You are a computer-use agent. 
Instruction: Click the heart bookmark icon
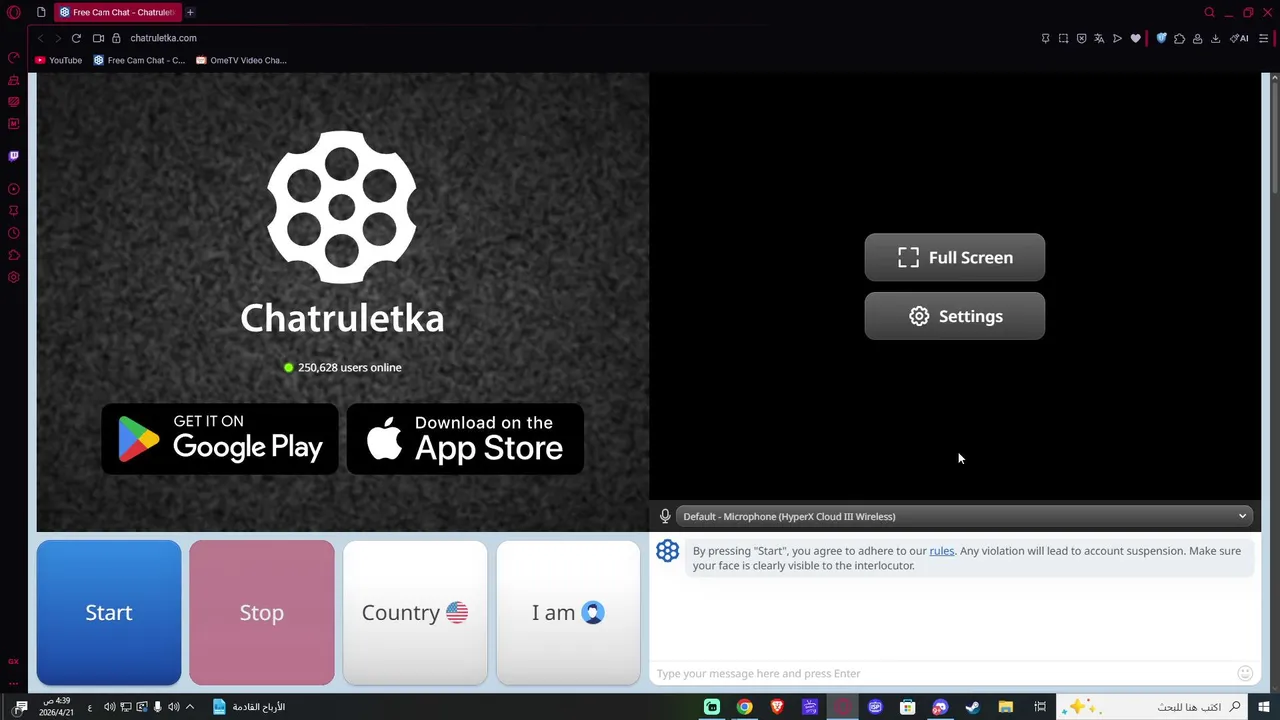tap(1135, 38)
